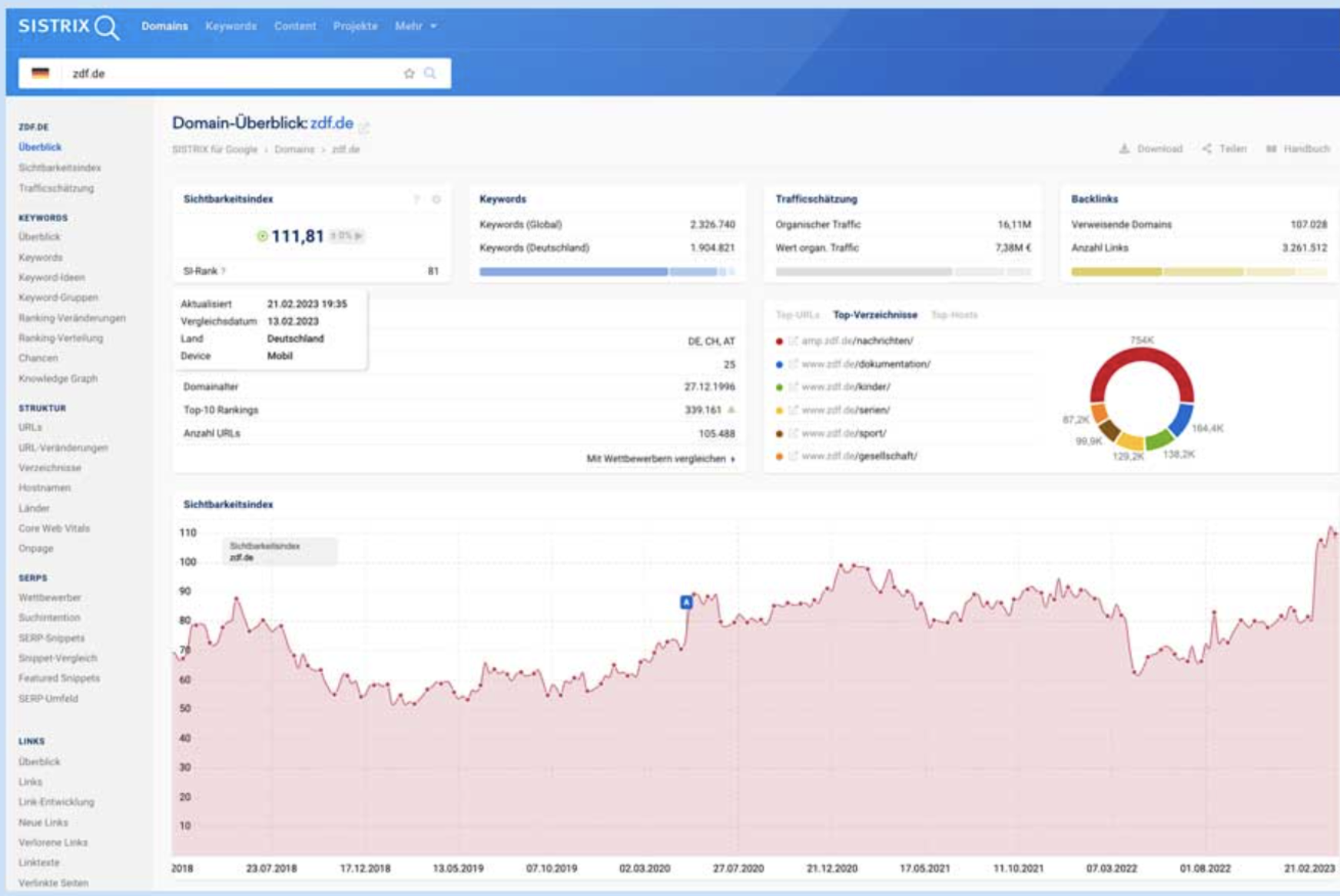Click Mit Wettbewerbern vergleichen link
Screen dimensions: 1340x896
[661, 459]
